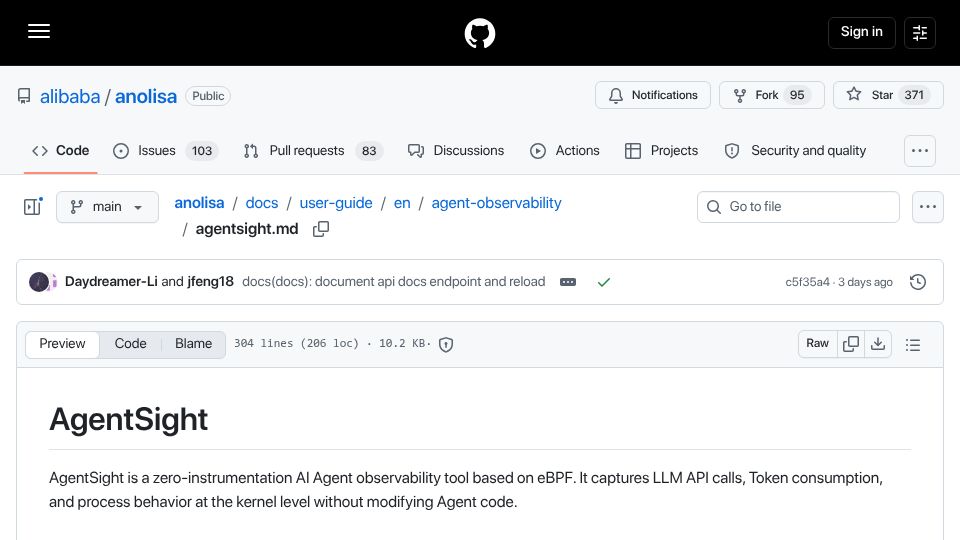Open the Security and quality tab
Screen dimensions: 960x540
(795, 151)
